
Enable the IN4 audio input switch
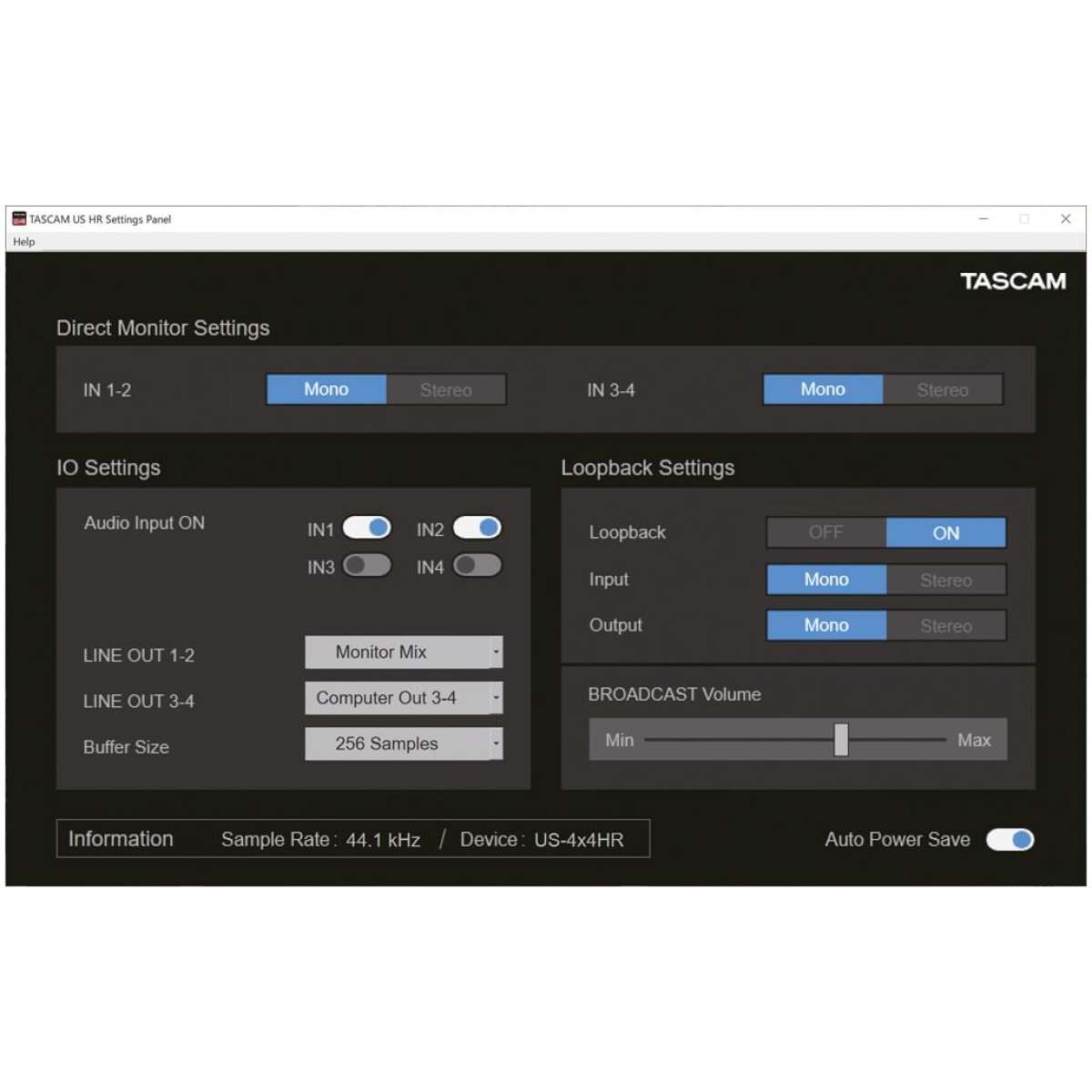coord(477,565)
